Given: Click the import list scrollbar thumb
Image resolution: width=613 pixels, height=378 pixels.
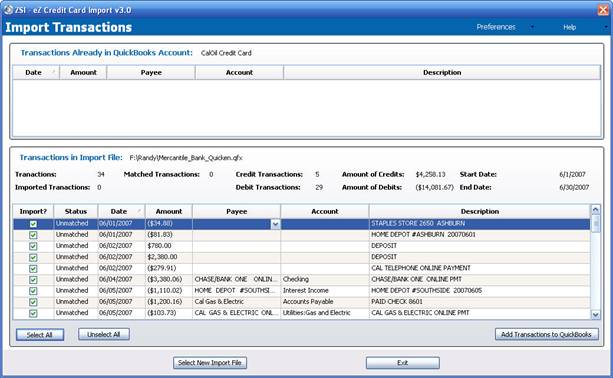Looking at the screenshot, I should pyautogui.click(x=595, y=224).
